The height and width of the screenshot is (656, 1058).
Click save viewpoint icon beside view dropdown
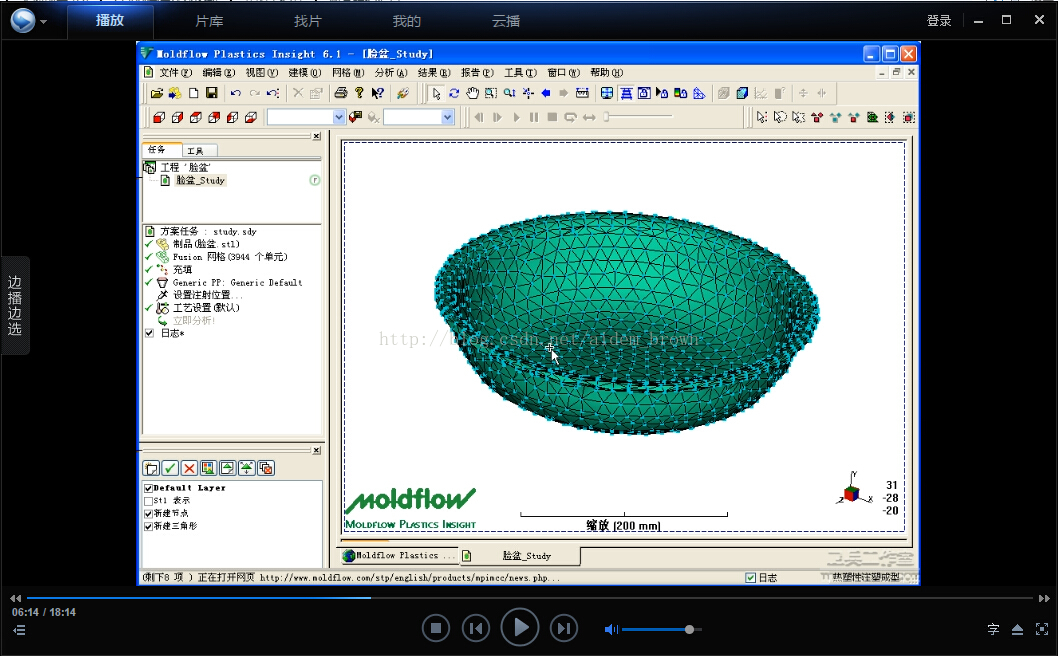[356, 117]
